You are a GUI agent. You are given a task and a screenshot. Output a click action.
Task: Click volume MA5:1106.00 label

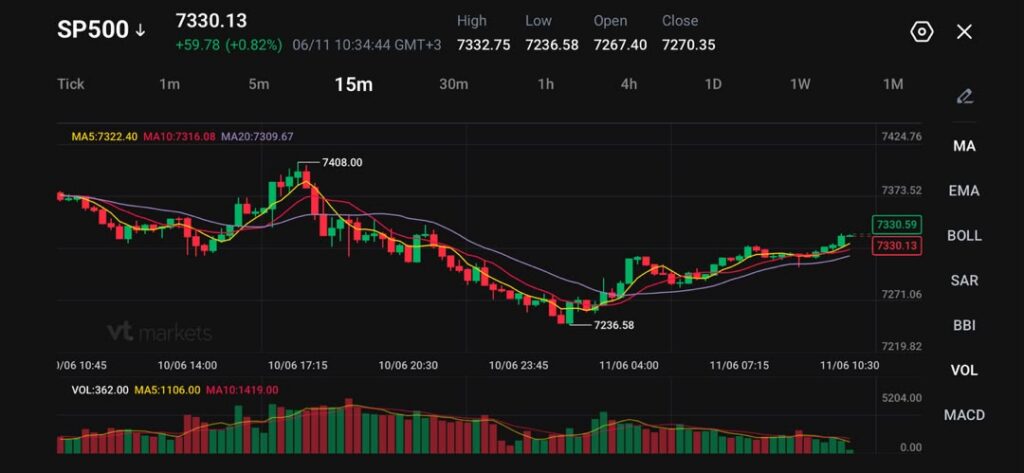click(x=167, y=390)
